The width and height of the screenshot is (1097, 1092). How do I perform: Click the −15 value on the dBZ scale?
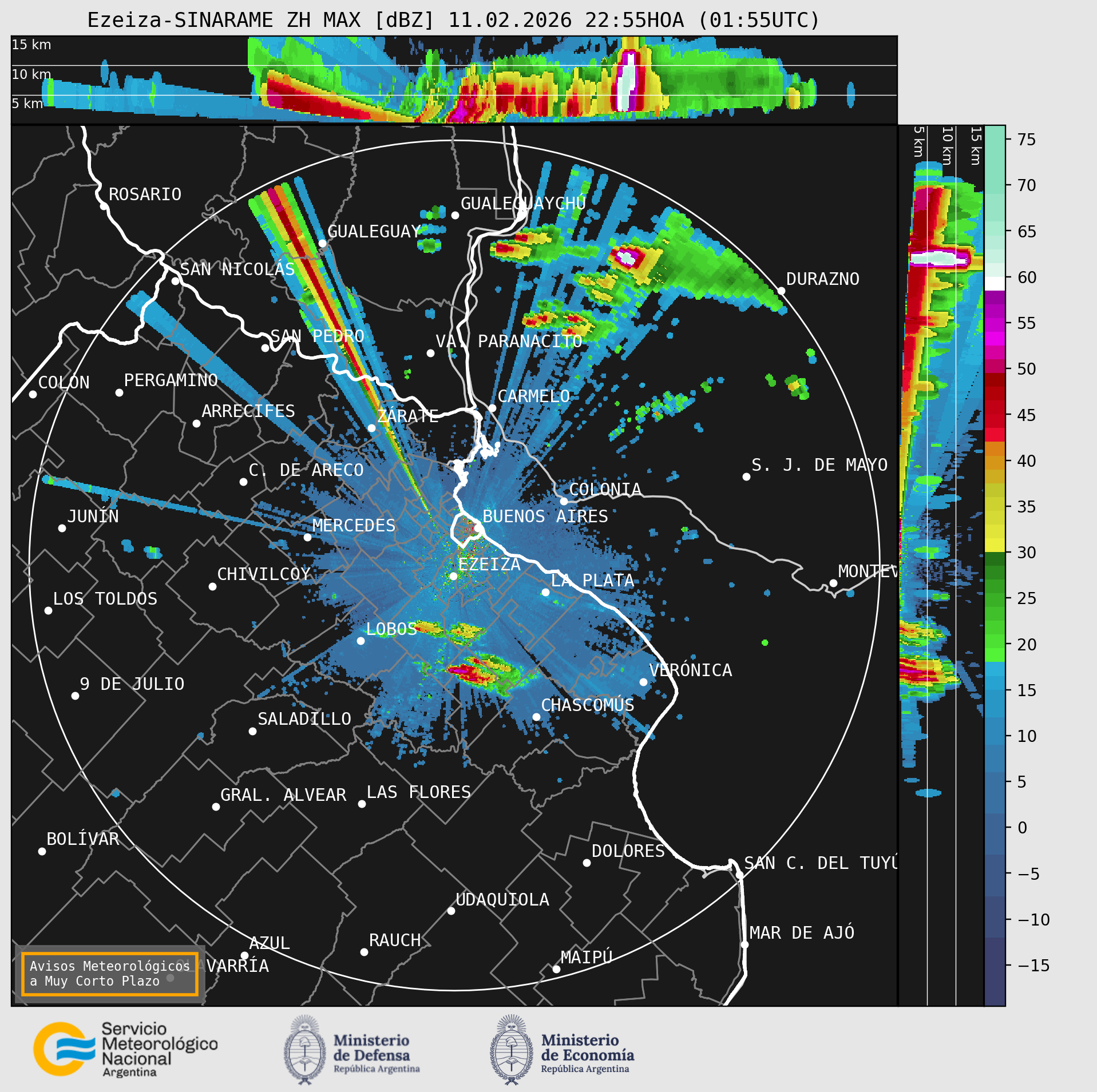pos(1033,966)
